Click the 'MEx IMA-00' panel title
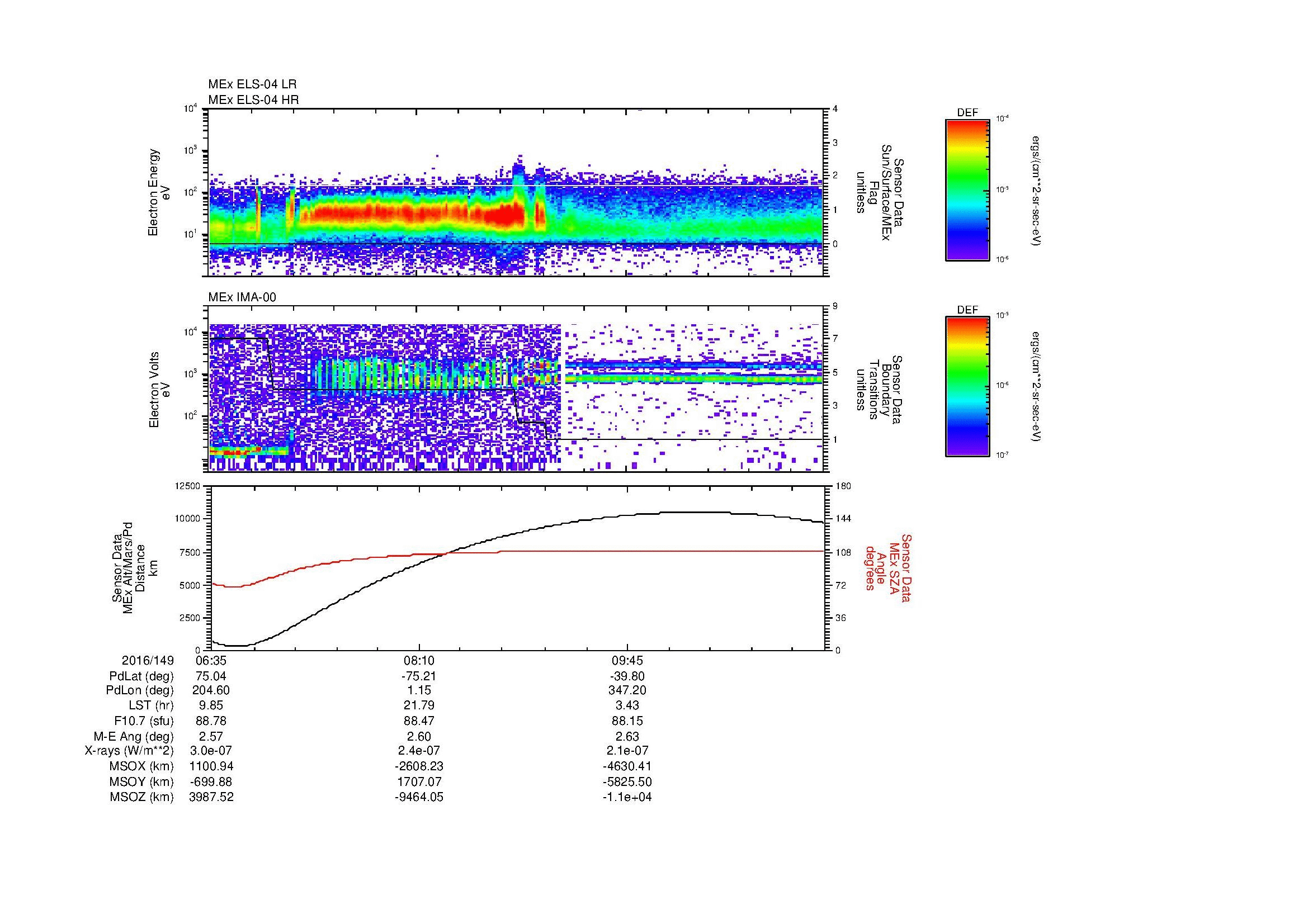 coord(242,297)
